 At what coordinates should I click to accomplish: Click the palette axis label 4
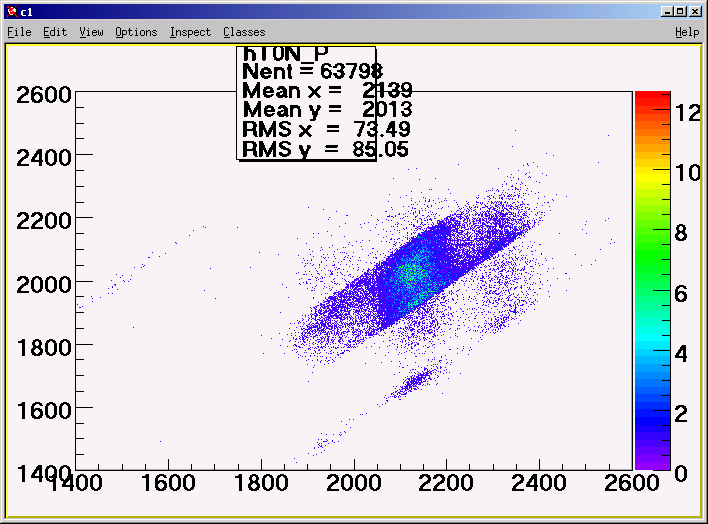(681, 354)
